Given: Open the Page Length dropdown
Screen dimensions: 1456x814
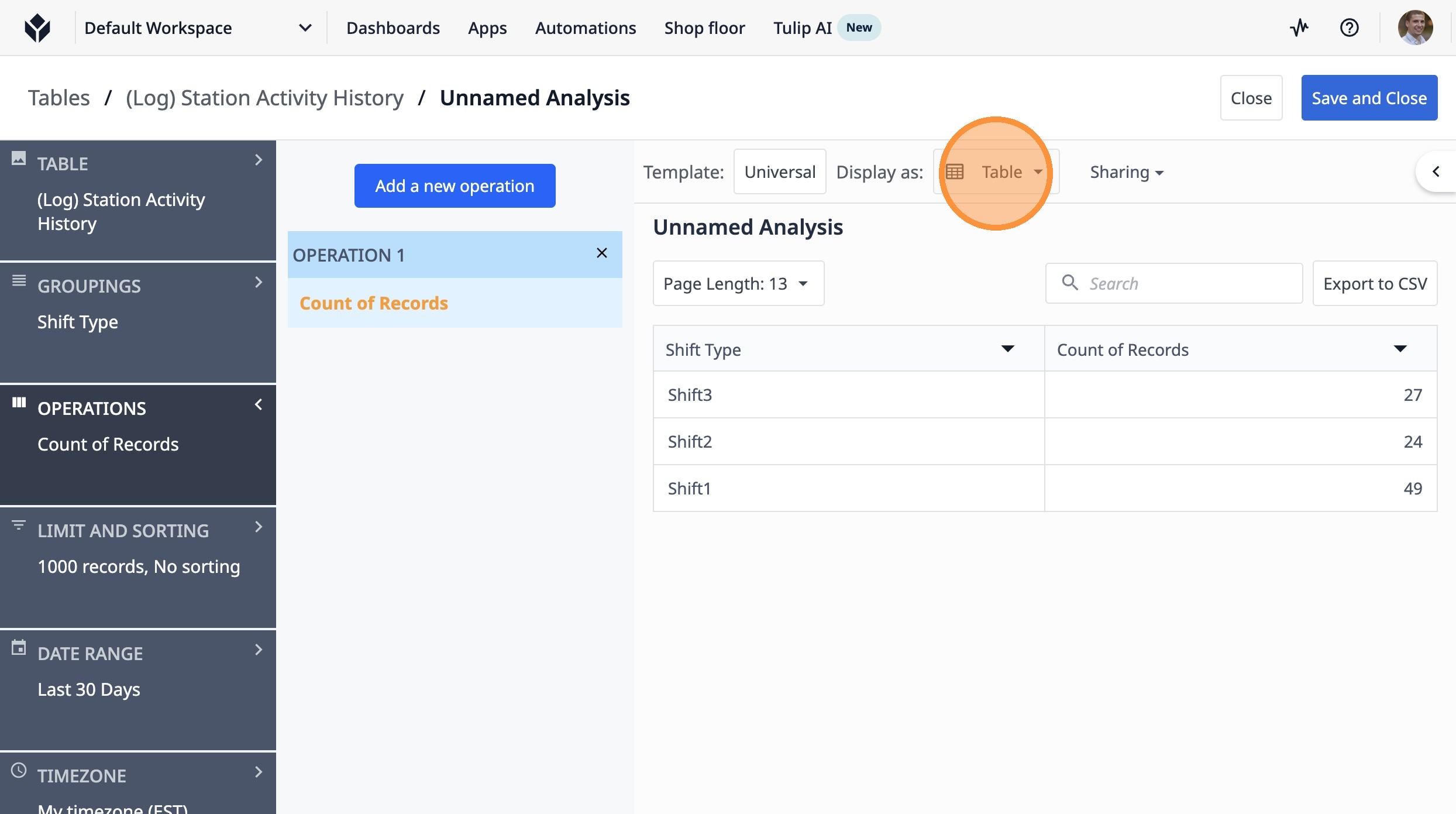Looking at the screenshot, I should click(738, 284).
